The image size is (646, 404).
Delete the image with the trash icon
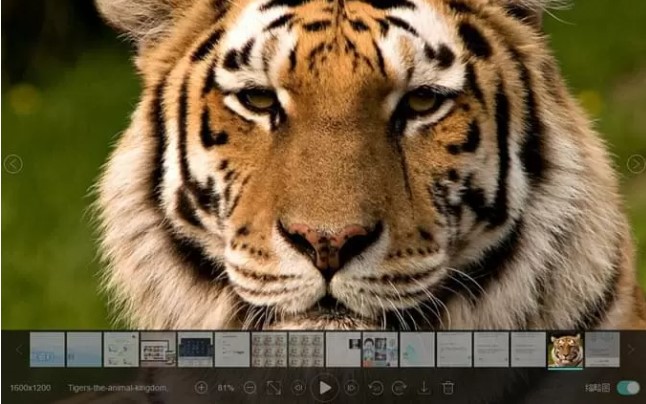click(x=448, y=388)
